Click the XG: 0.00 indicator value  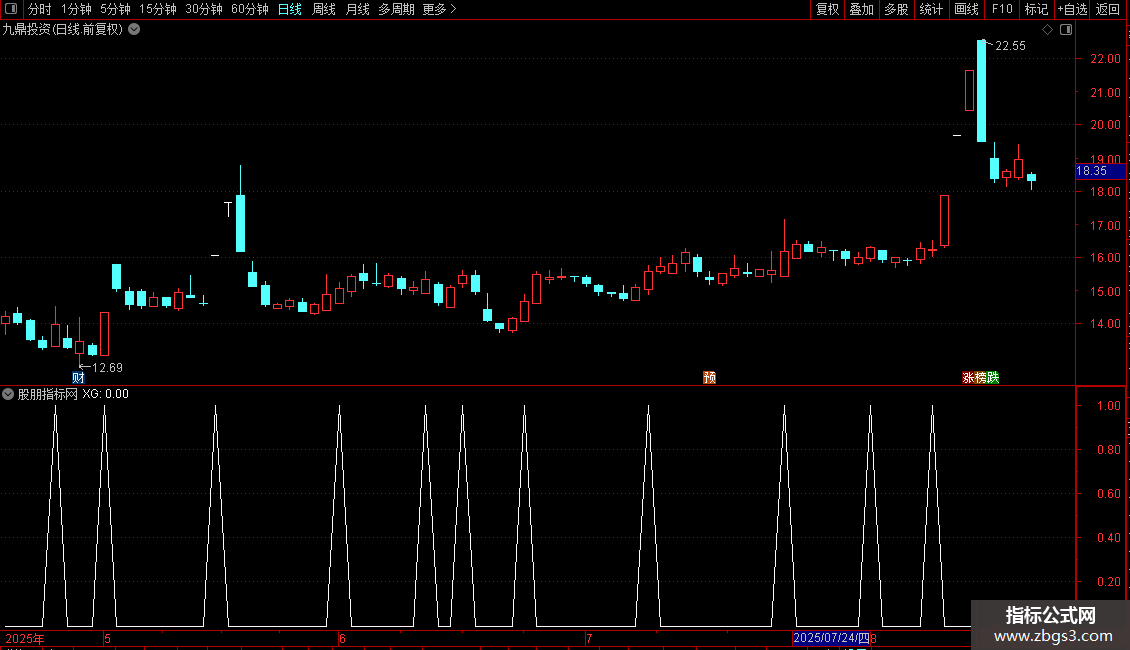coord(105,394)
